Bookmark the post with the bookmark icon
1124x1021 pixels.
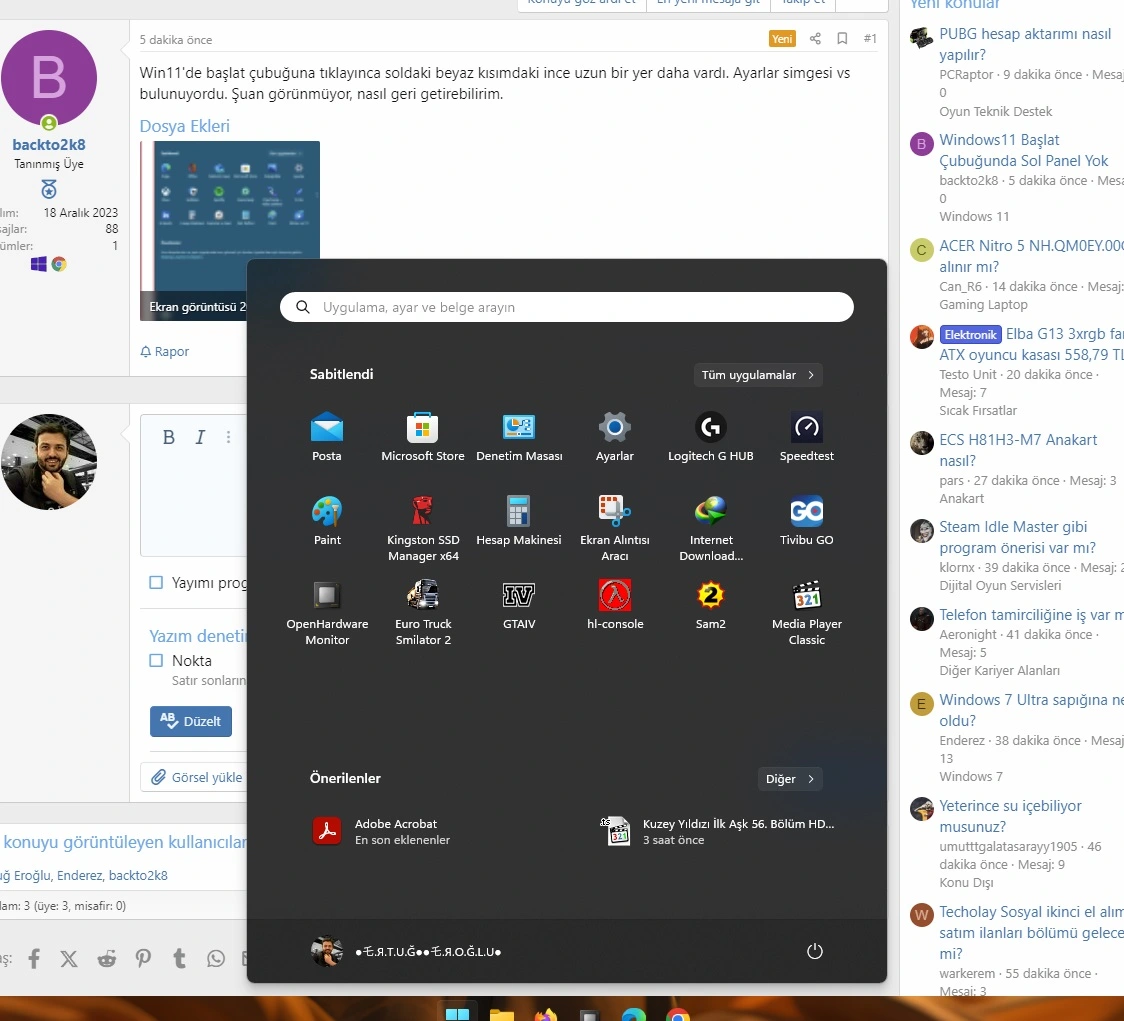point(842,39)
